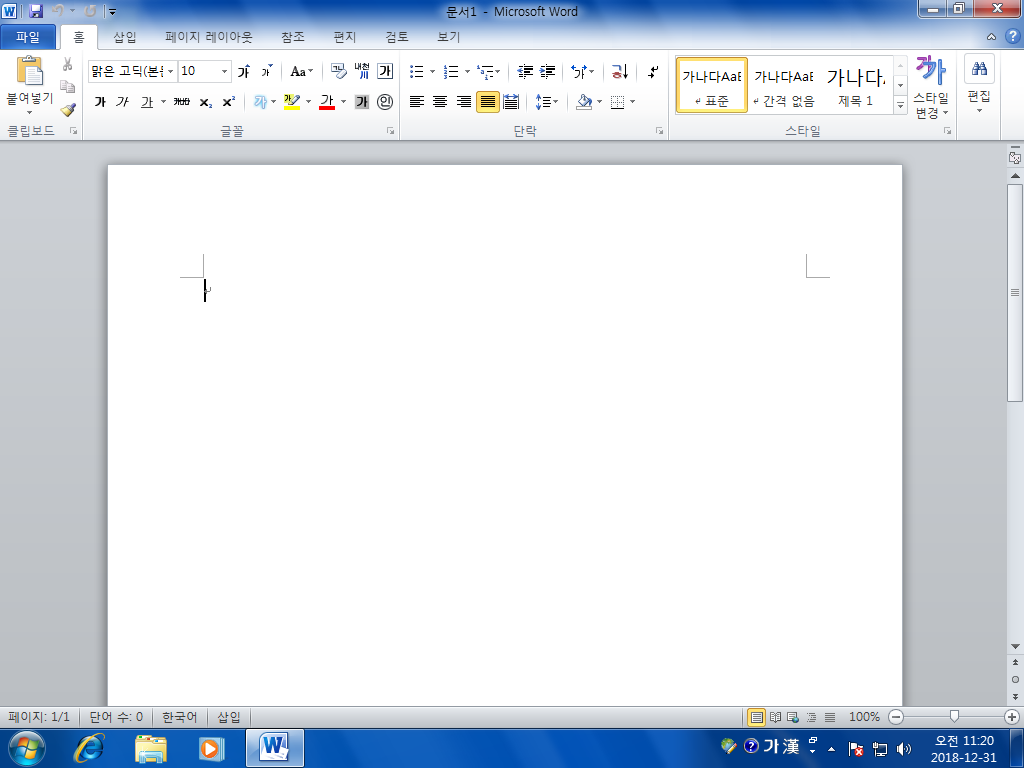This screenshot has height=768, width=1024.
Task: Switch to the 삽입 (Insert) tab
Action: pyautogui.click(x=125, y=37)
